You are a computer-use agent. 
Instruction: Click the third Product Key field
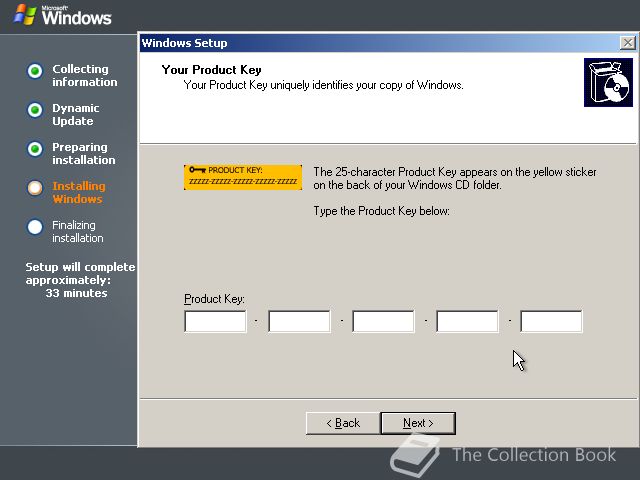(383, 321)
